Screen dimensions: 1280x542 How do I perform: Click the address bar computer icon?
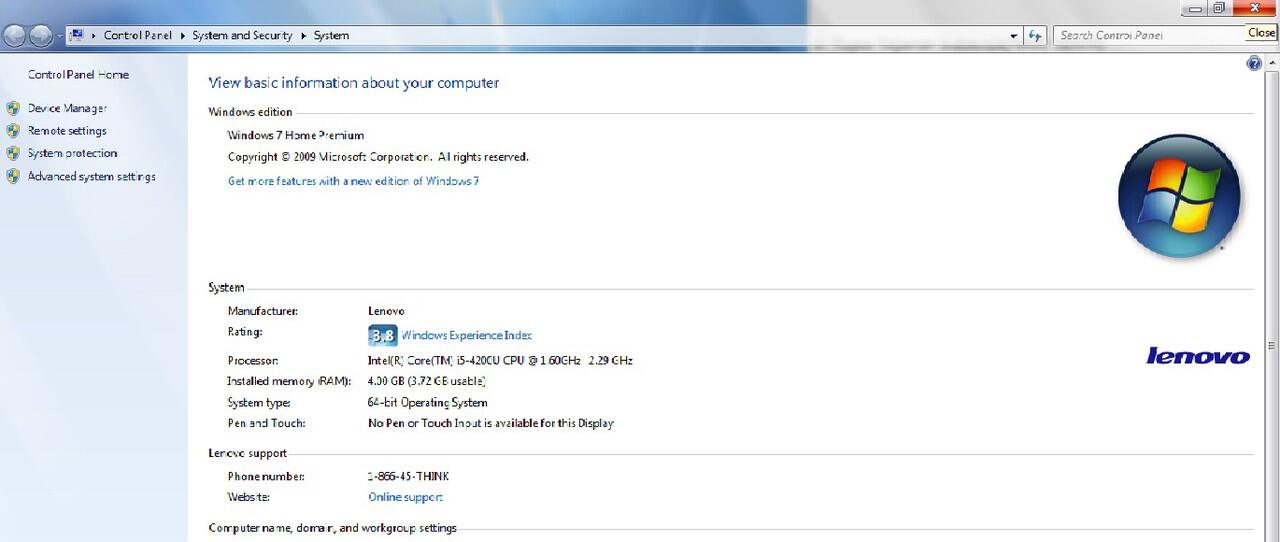tap(76, 35)
